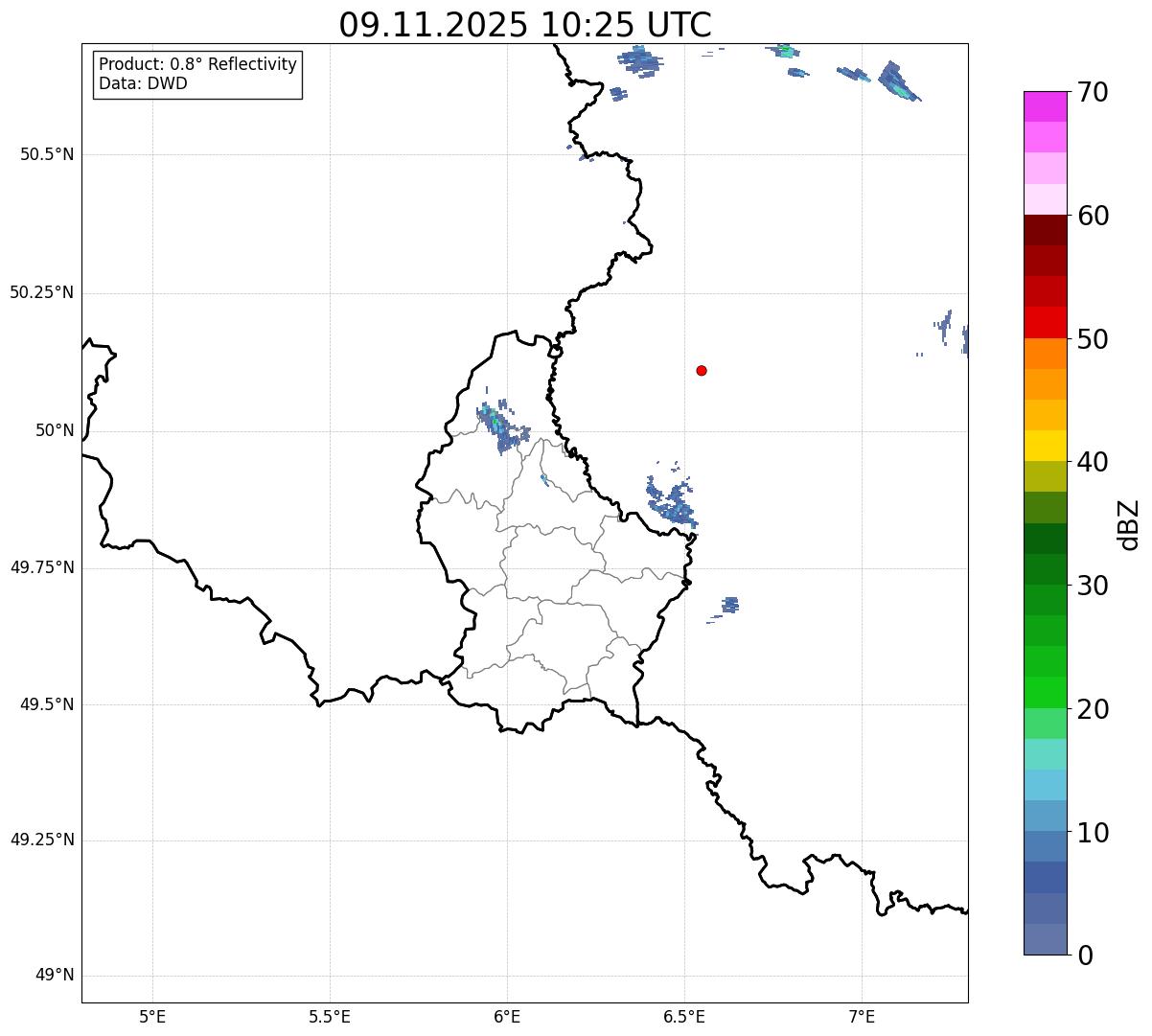The height and width of the screenshot is (1036, 1152).
Task: Click radar echo at top near 6.35°E
Action: tap(641, 60)
